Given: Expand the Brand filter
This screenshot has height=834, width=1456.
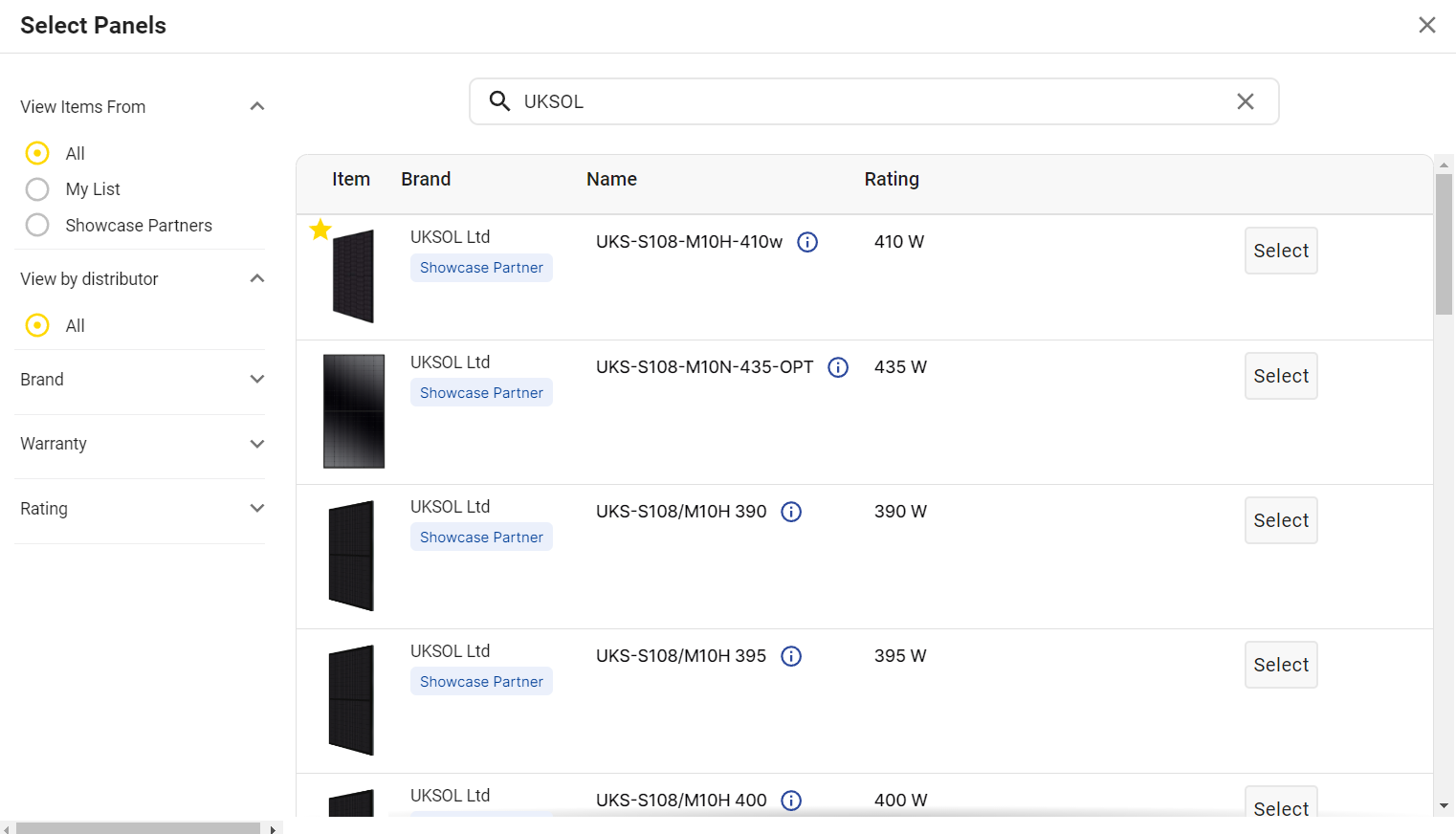Looking at the screenshot, I should coord(256,379).
